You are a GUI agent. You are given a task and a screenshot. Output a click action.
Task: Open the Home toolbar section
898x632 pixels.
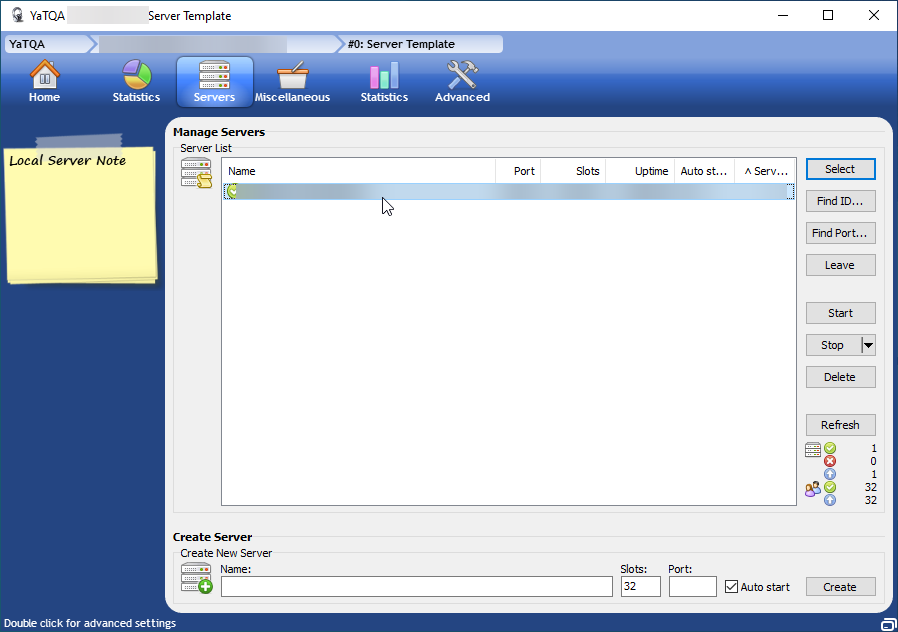point(44,82)
